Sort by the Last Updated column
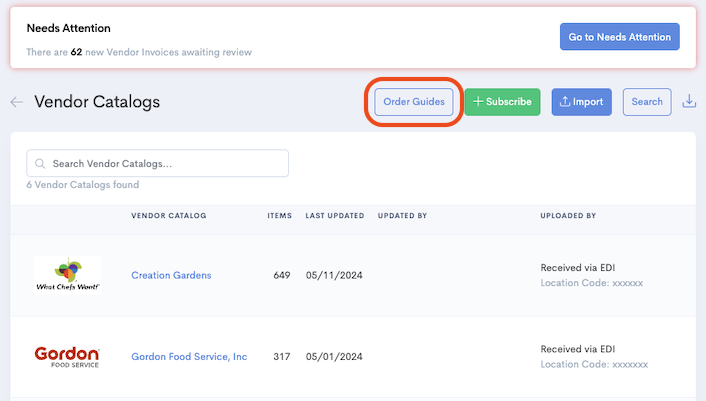Screen dimensions: 706x401 click(x=335, y=216)
